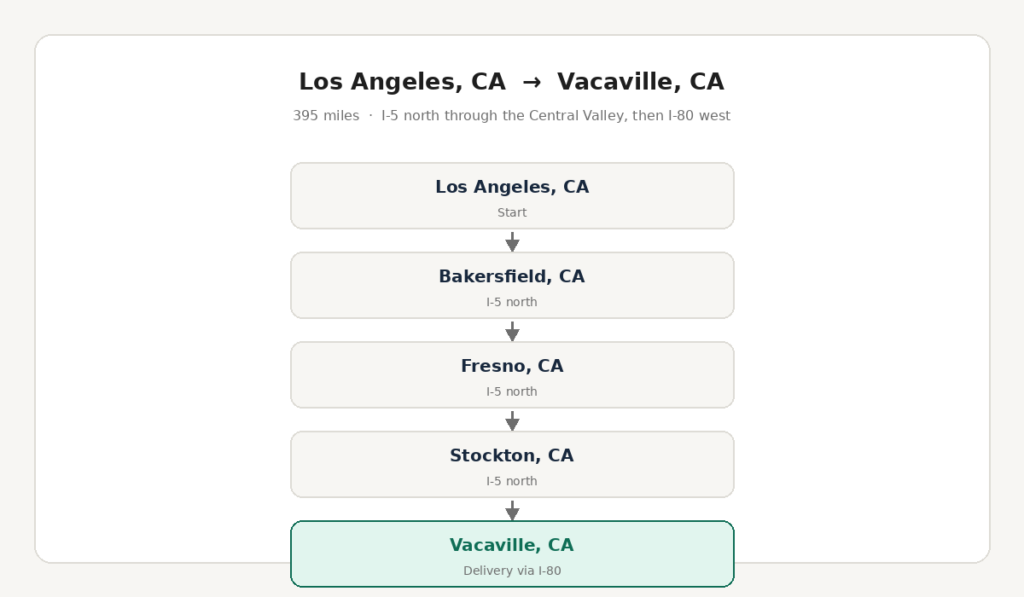1024x597 pixels.
Task: Click the arrow between Bakersfield and Fresno
Action: point(512,331)
